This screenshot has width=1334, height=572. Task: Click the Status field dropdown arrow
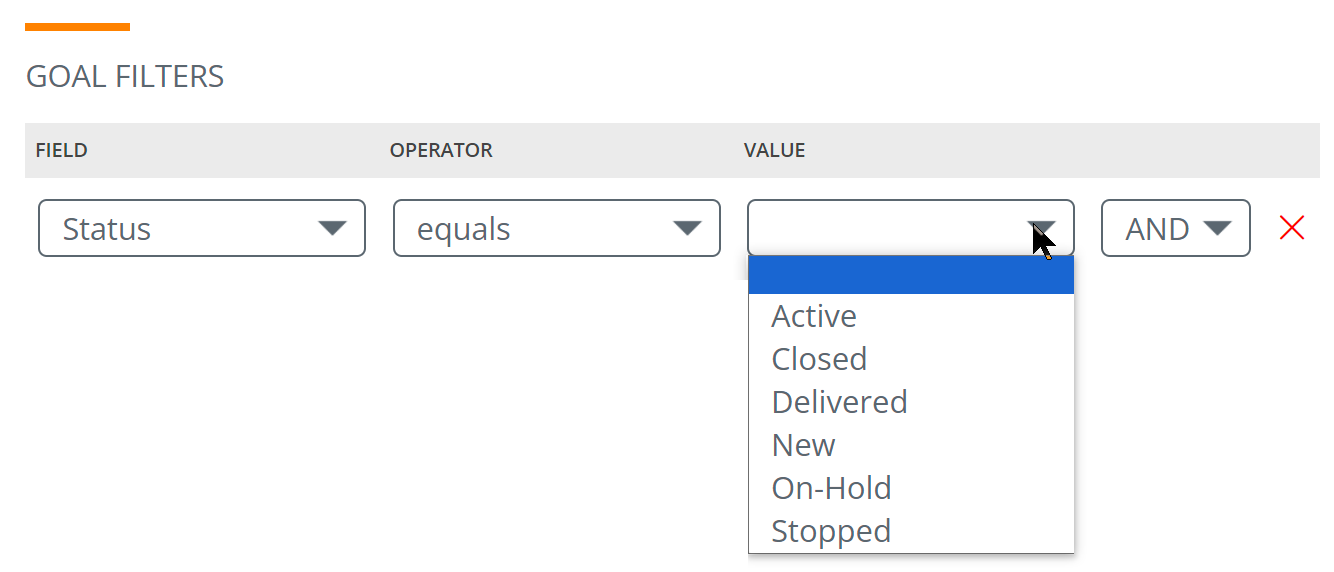(x=332, y=229)
